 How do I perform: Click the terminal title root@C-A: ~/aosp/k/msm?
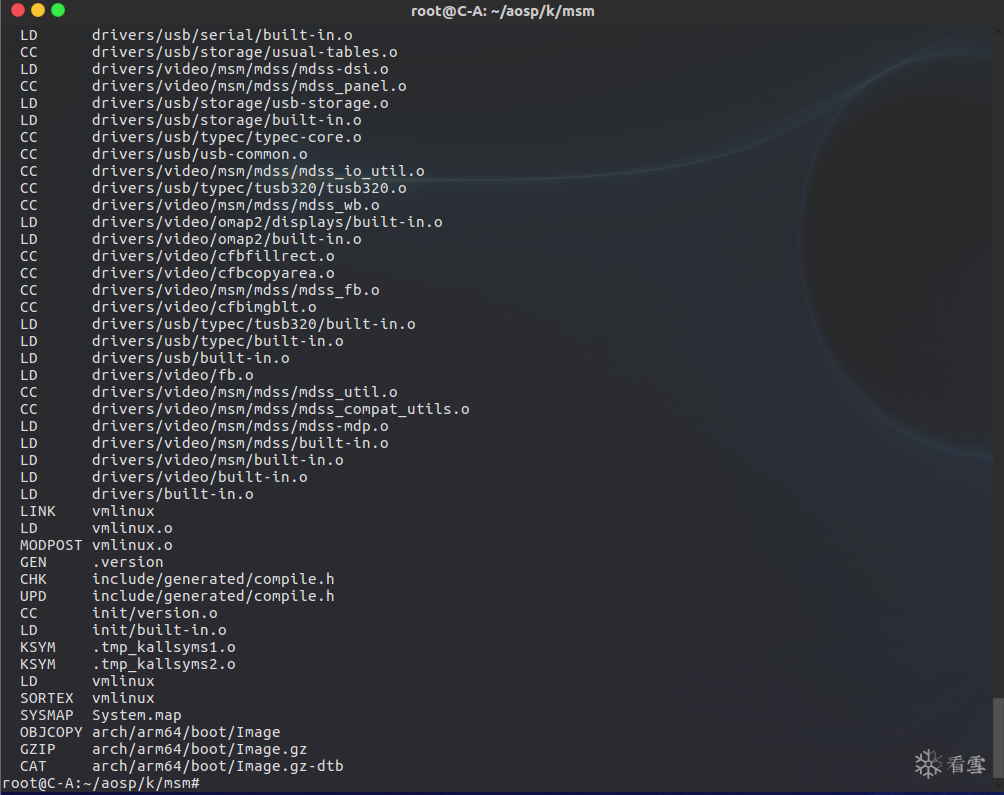pyautogui.click(x=503, y=11)
